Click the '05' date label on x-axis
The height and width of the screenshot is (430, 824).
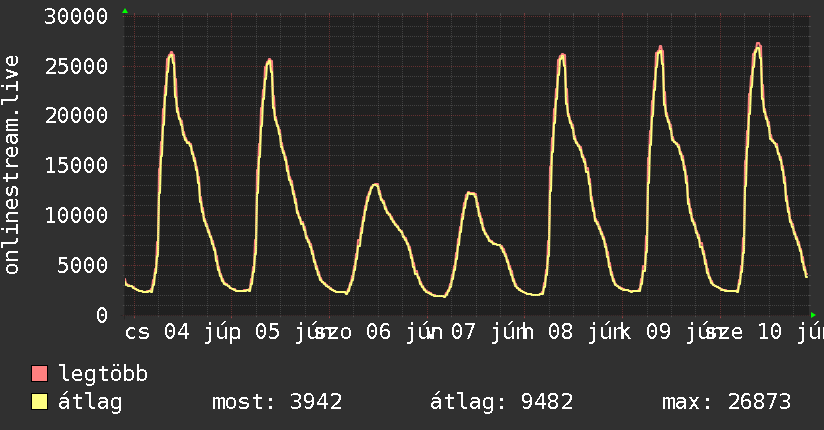(x=268, y=332)
